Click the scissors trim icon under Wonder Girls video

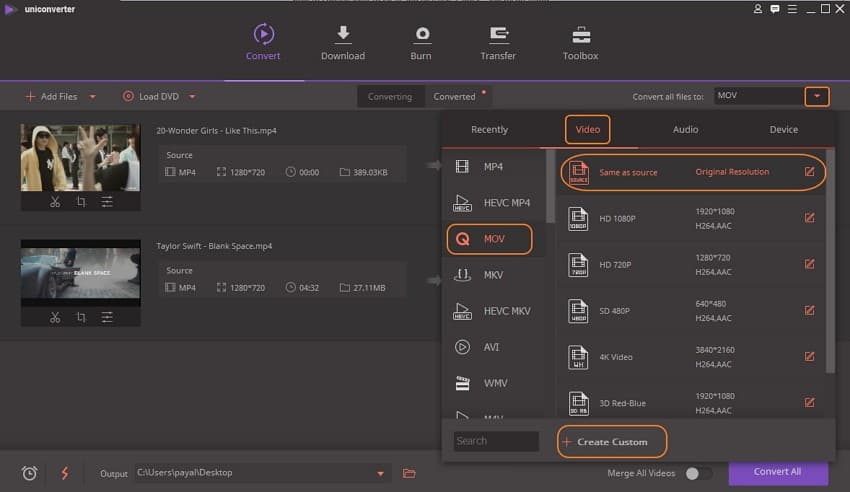click(55, 202)
